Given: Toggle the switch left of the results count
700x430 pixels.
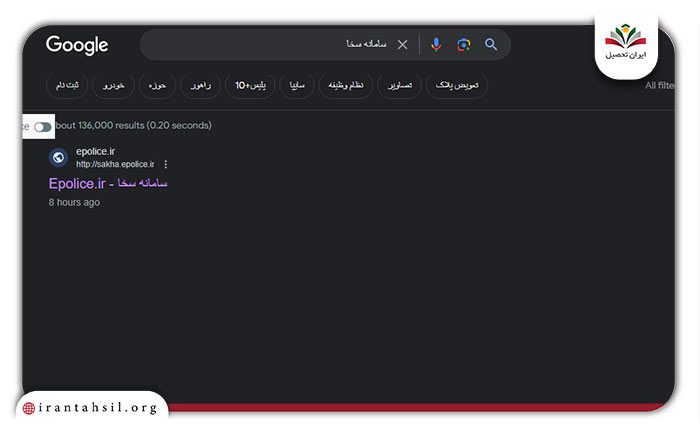Looking at the screenshot, I should point(43,127).
